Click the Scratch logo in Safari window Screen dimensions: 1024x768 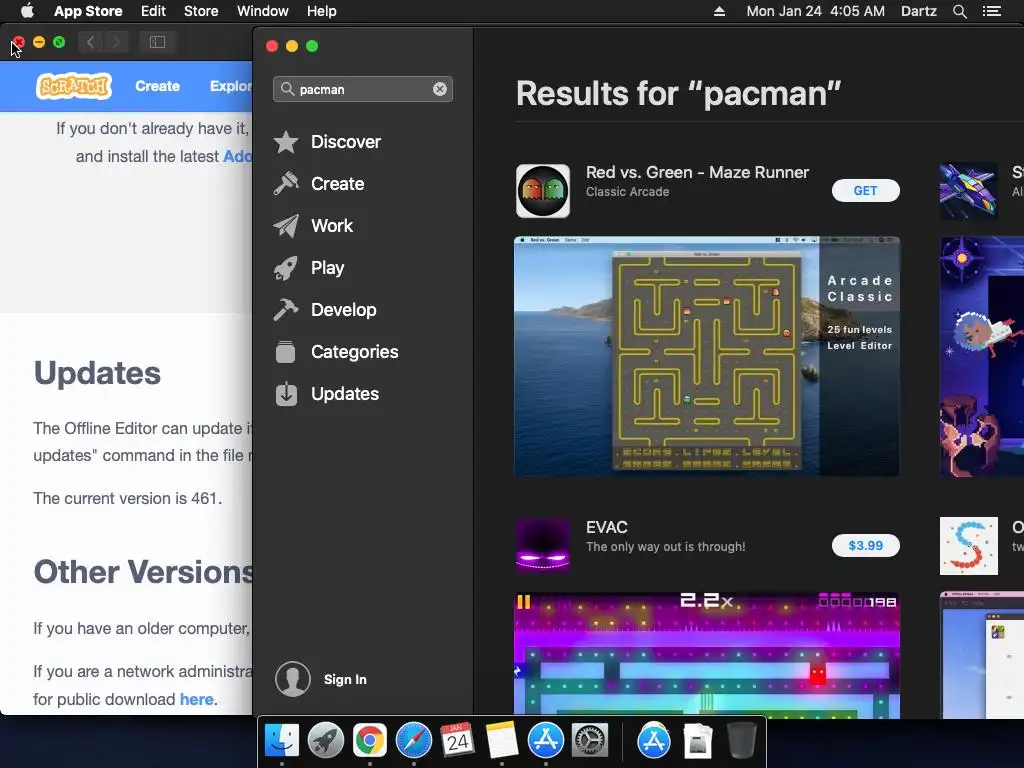click(x=74, y=86)
